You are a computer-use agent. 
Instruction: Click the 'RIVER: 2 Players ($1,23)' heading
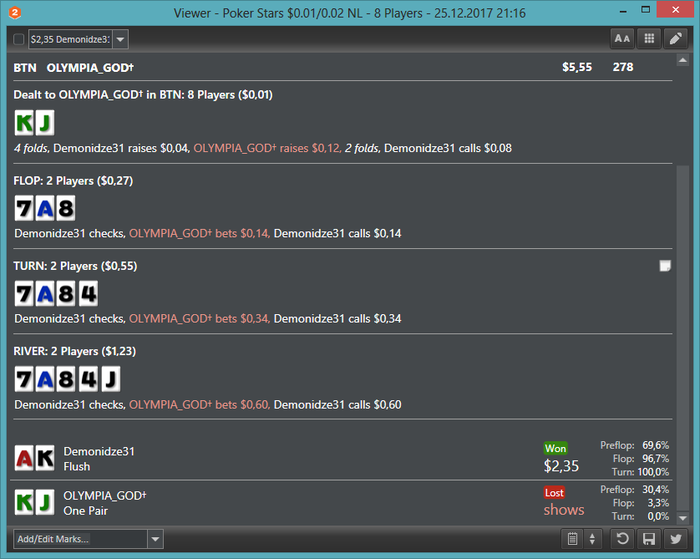click(75, 351)
